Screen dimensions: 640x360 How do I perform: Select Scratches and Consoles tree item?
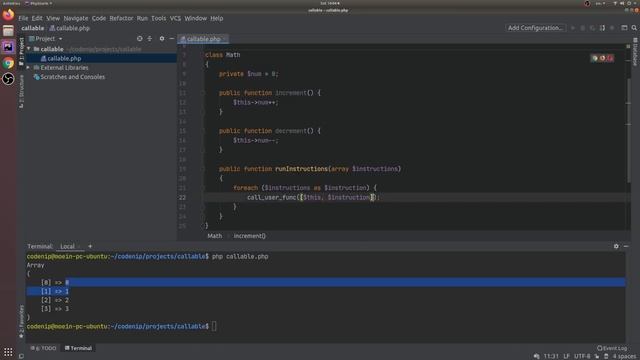[x=69, y=77]
